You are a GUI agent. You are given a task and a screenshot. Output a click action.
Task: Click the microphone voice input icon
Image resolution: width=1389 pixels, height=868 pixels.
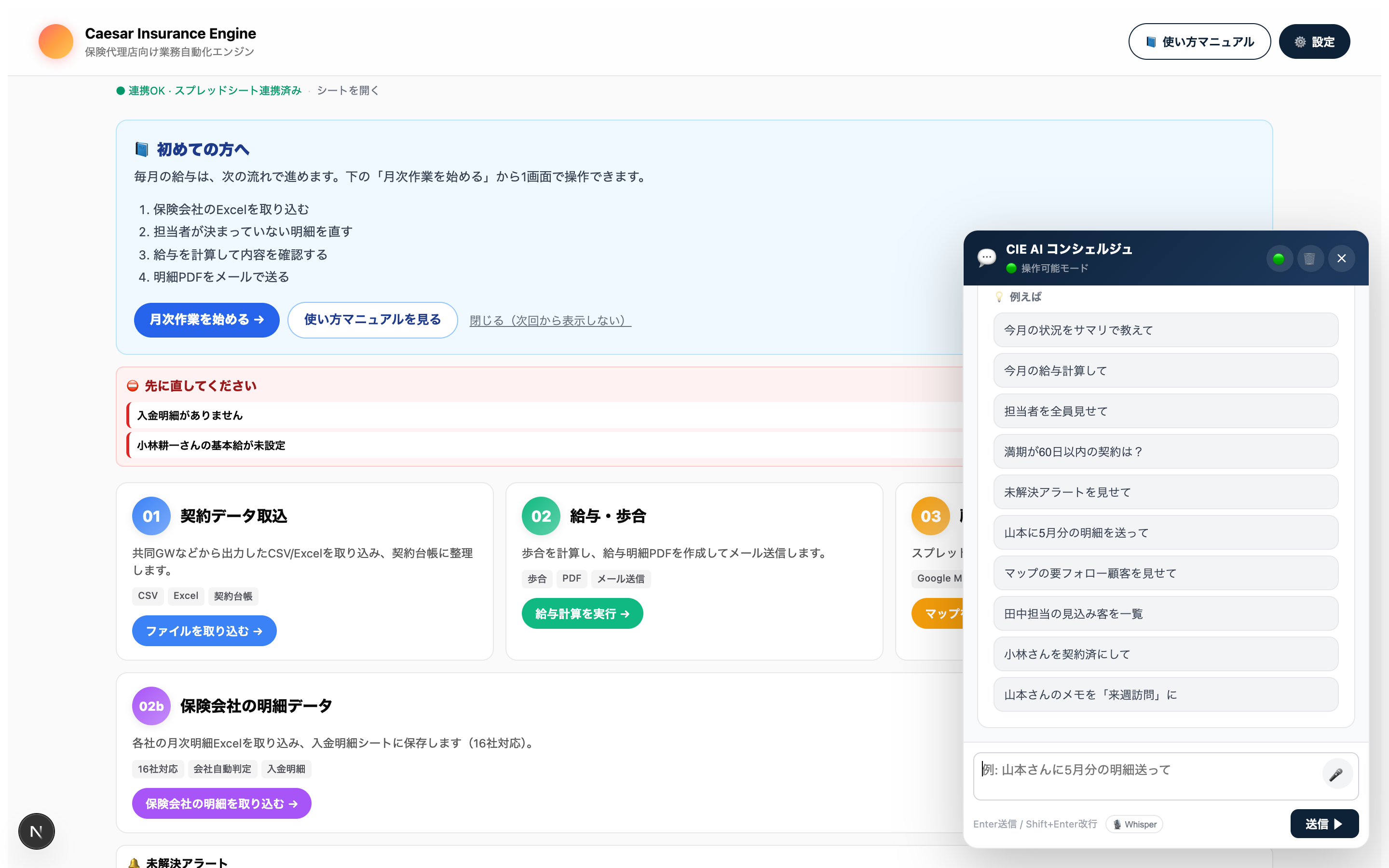point(1336,774)
